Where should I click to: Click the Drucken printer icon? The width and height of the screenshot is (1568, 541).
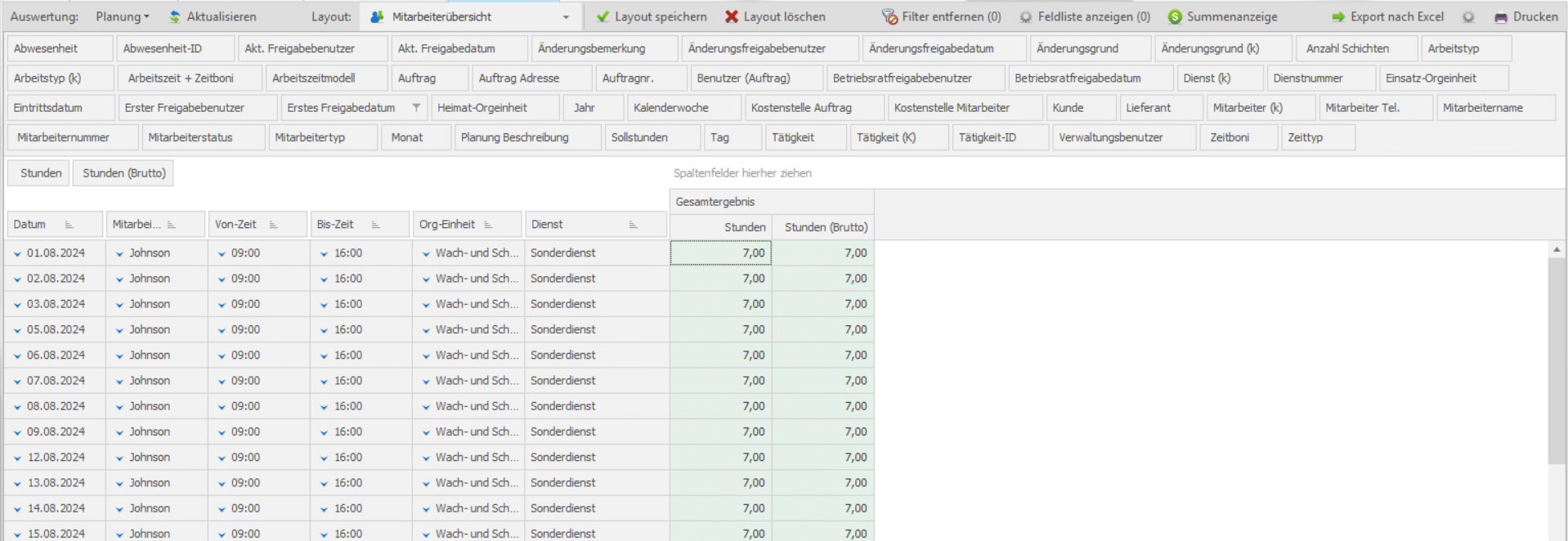(x=1501, y=17)
